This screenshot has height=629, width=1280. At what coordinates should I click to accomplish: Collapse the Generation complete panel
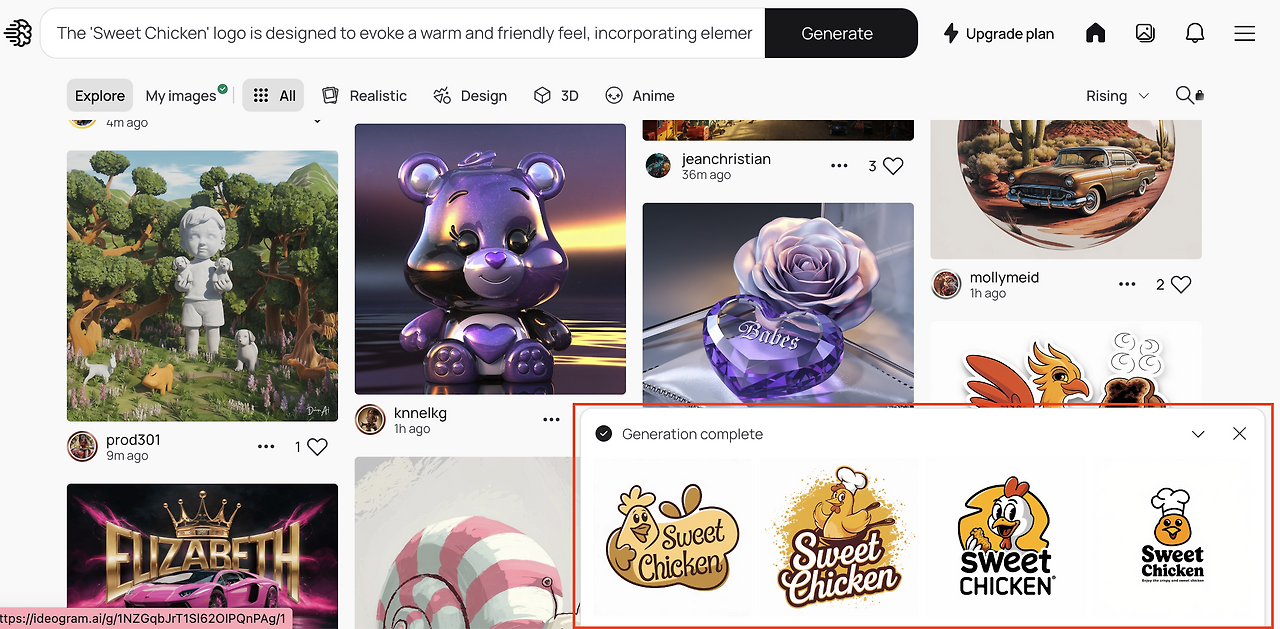point(1198,434)
